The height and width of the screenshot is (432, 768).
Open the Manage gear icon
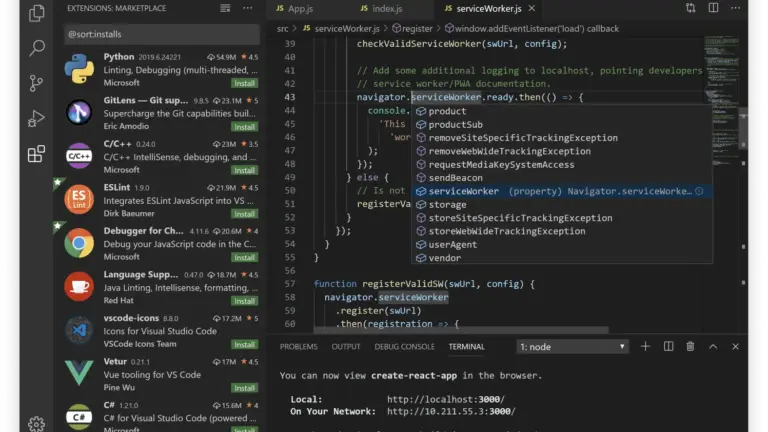(x=37, y=424)
